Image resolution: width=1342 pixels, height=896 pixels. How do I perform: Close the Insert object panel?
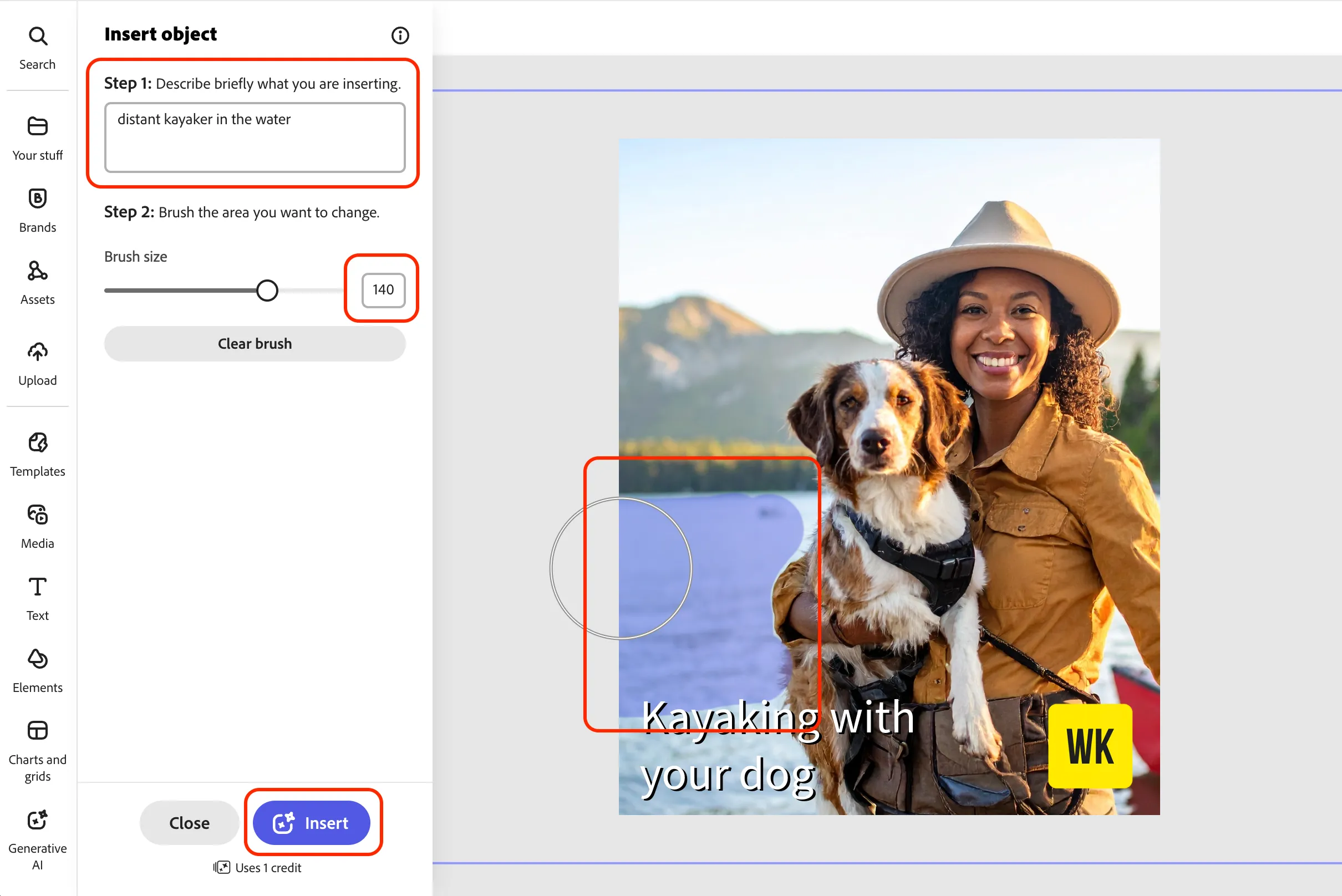click(189, 823)
